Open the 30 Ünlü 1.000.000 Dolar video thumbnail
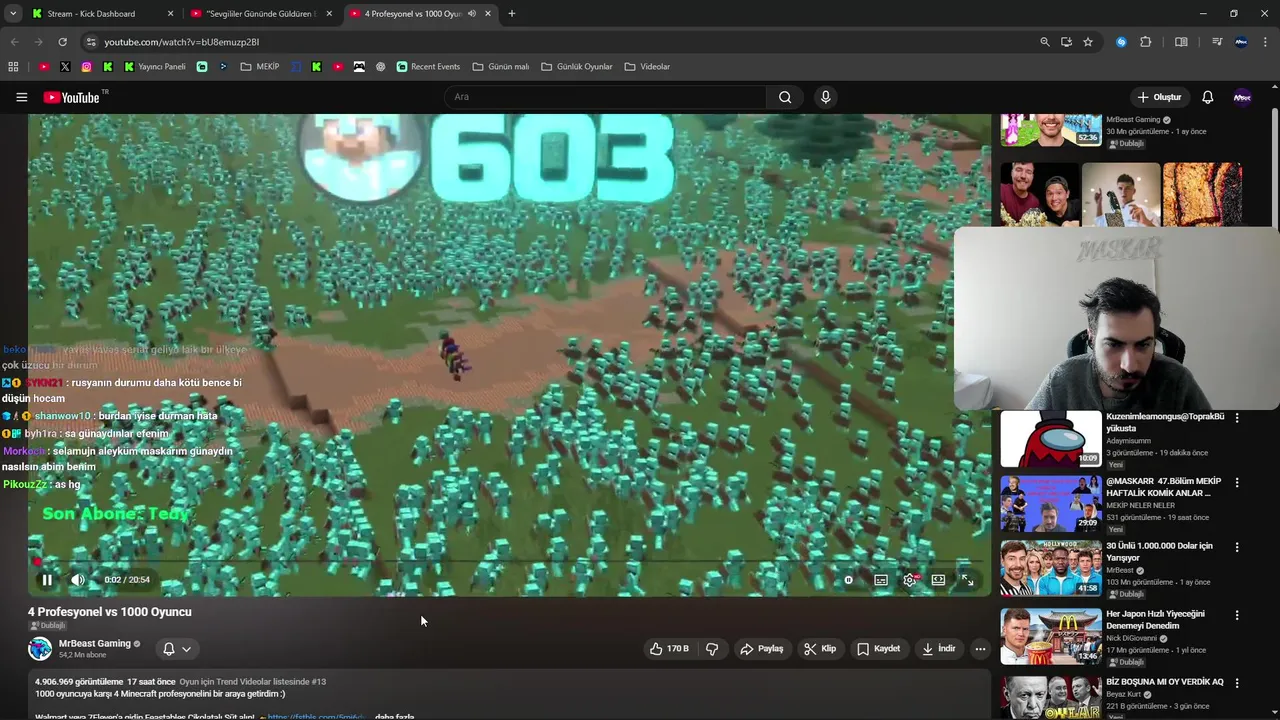 (1051, 570)
